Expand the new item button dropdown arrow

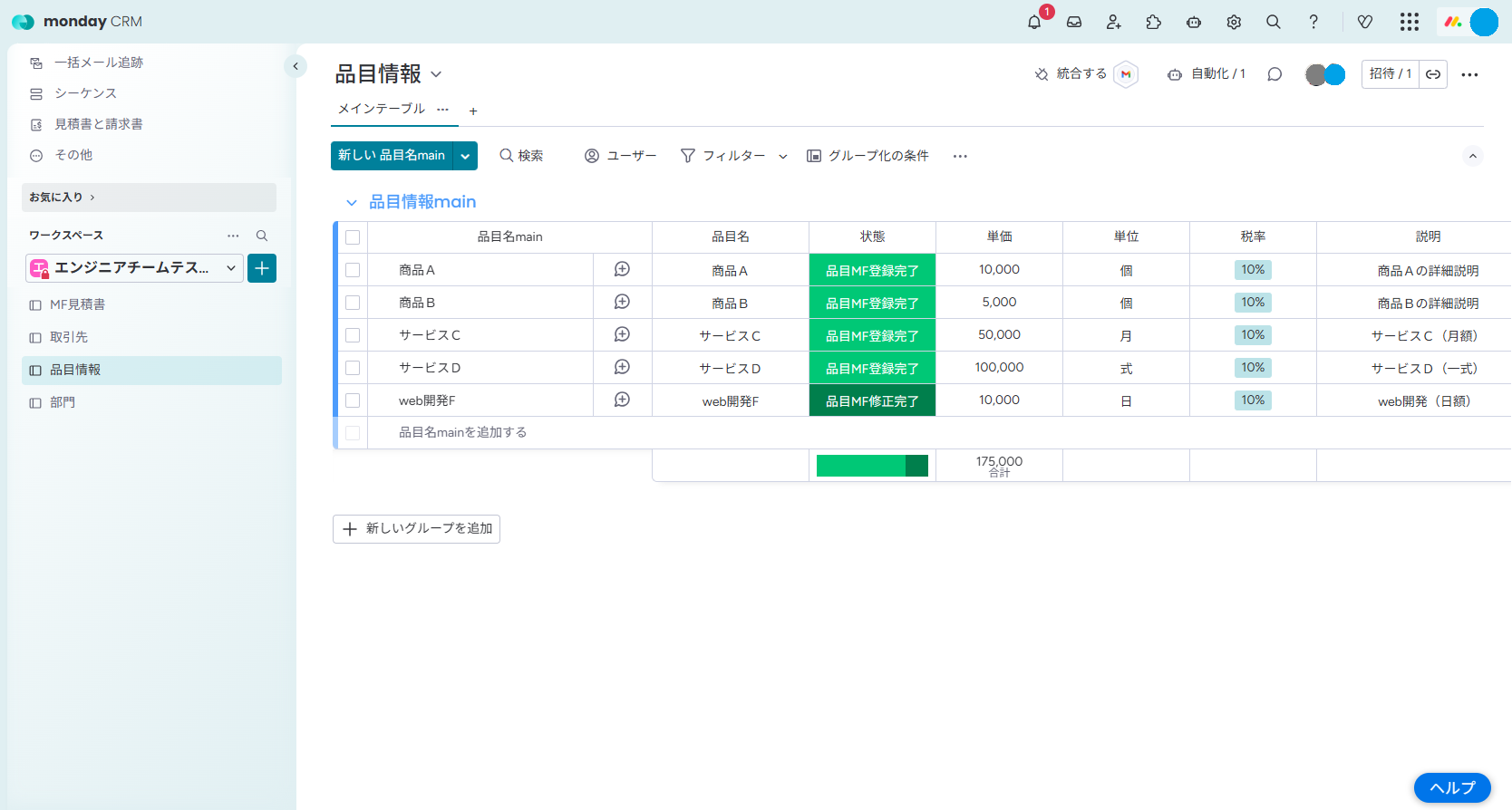465,156
